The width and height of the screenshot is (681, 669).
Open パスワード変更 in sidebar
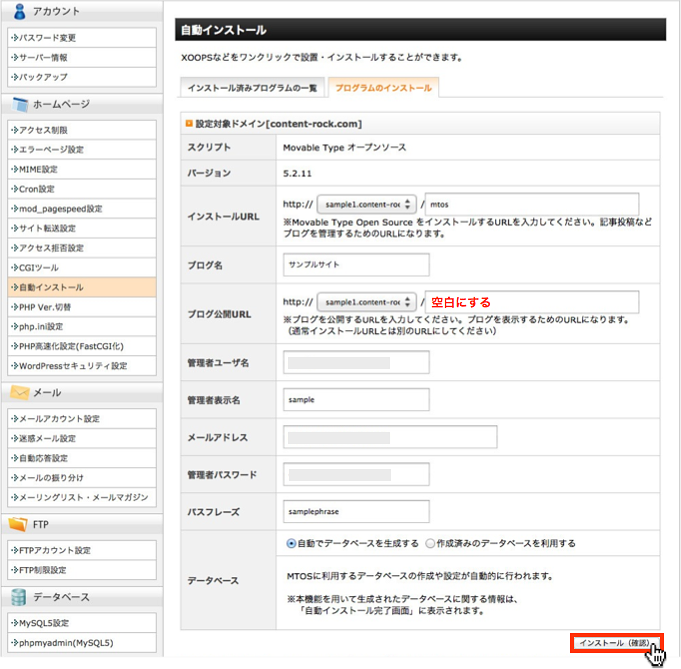[82, 38]
